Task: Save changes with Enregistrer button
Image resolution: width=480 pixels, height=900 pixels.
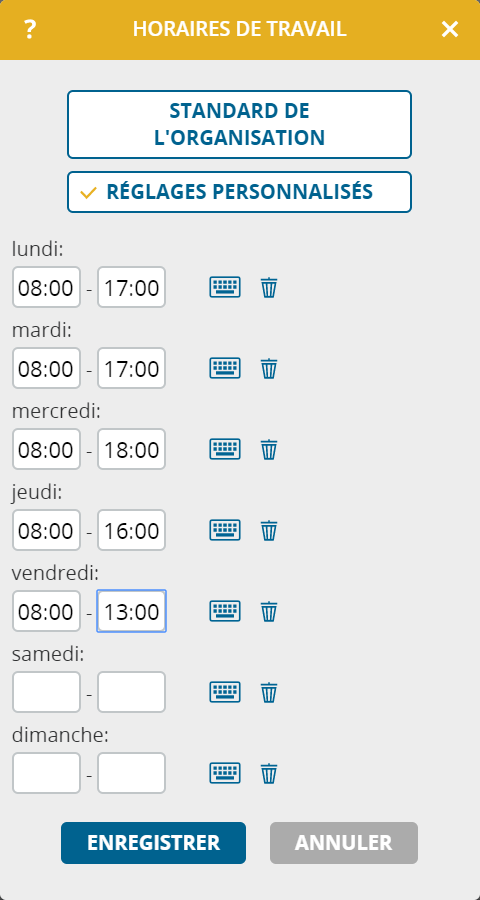Action: [153, 843]
